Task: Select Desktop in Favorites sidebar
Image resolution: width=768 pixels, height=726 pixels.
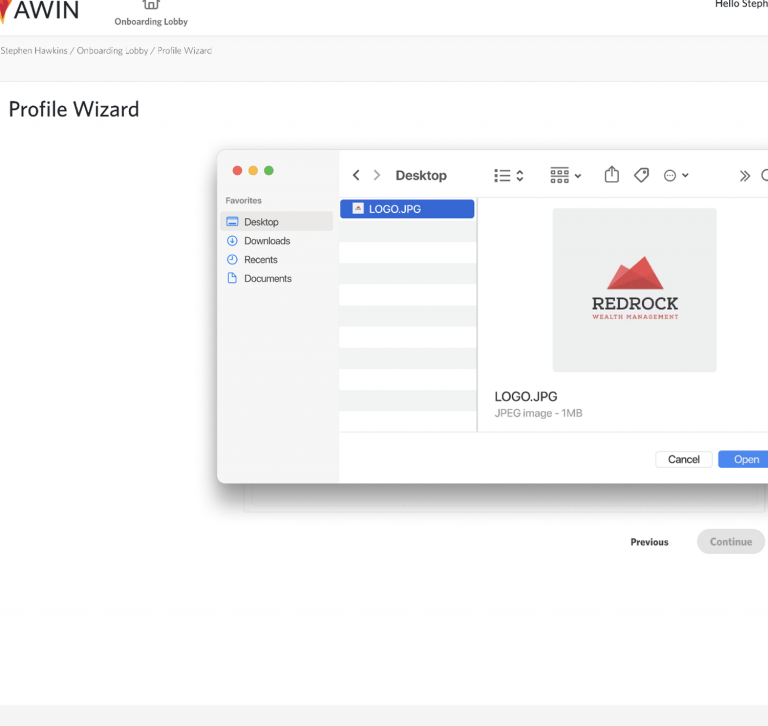Action: click(x=261, y=222)
